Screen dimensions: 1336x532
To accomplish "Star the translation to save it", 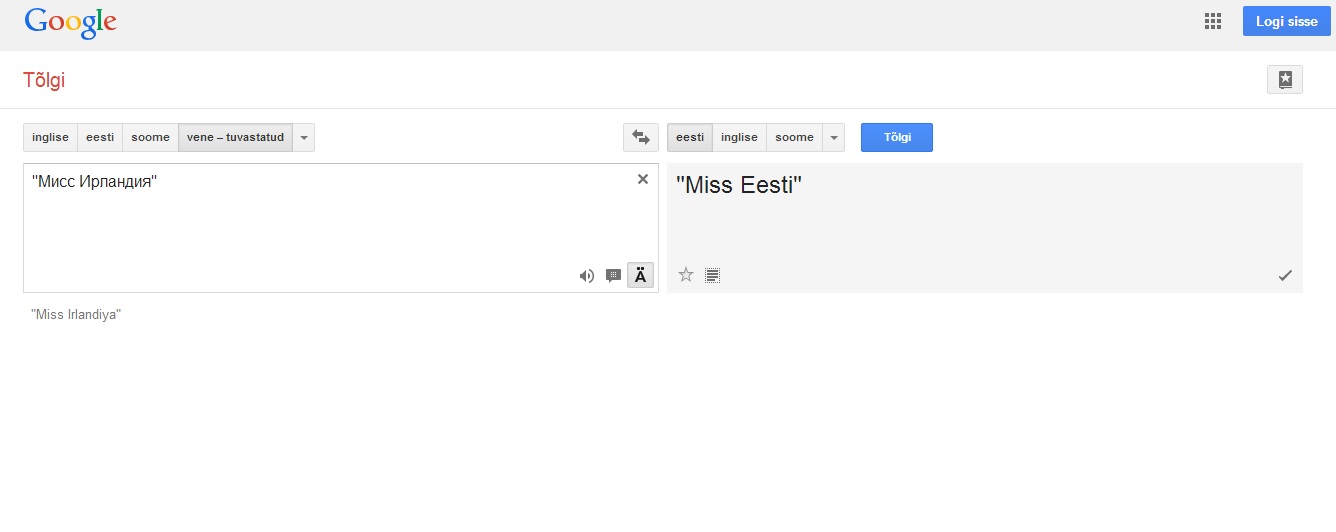I will click(x=686, y=275).
